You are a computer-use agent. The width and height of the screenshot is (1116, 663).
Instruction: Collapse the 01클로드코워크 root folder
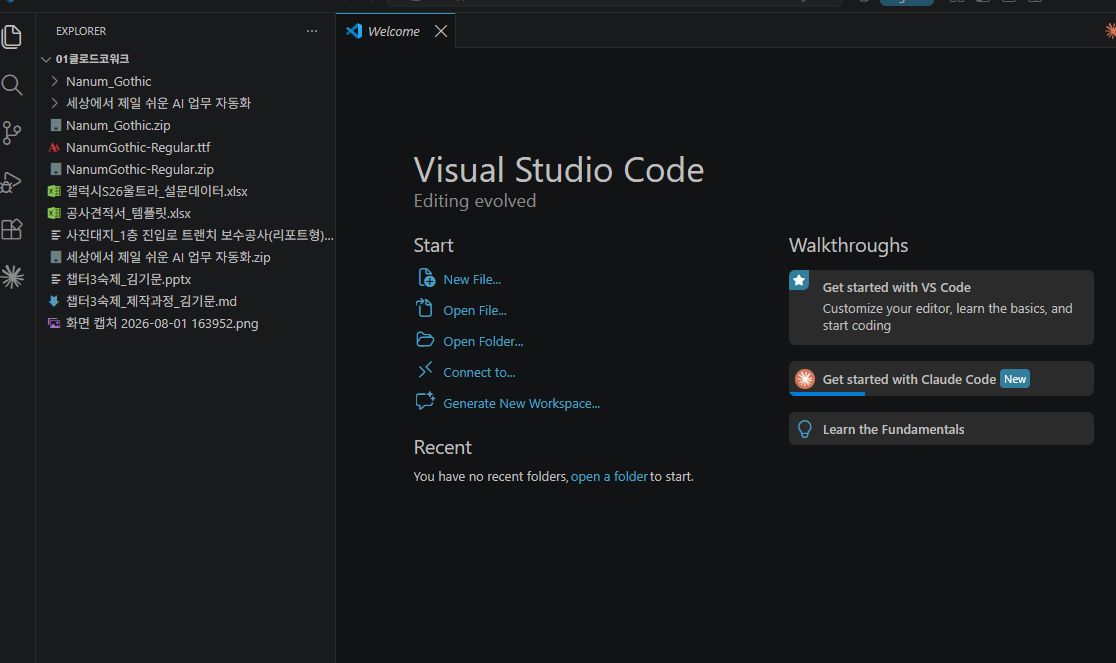[x=185, y=58]
